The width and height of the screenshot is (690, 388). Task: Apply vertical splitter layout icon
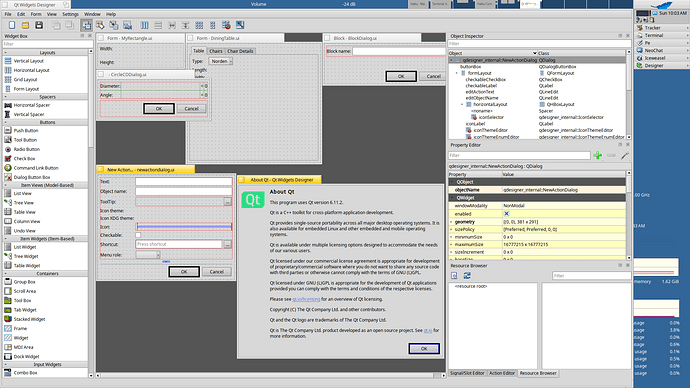pos(185,25)
